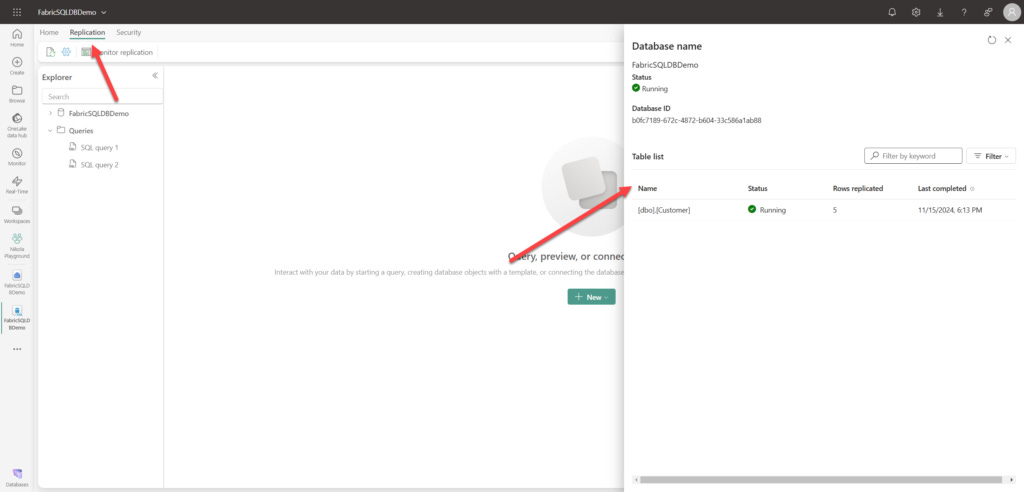Image resolution: width=1024 pixels, height=492 pixels.
Task: Click the rows replicated value 5
Action: (835, 210)
